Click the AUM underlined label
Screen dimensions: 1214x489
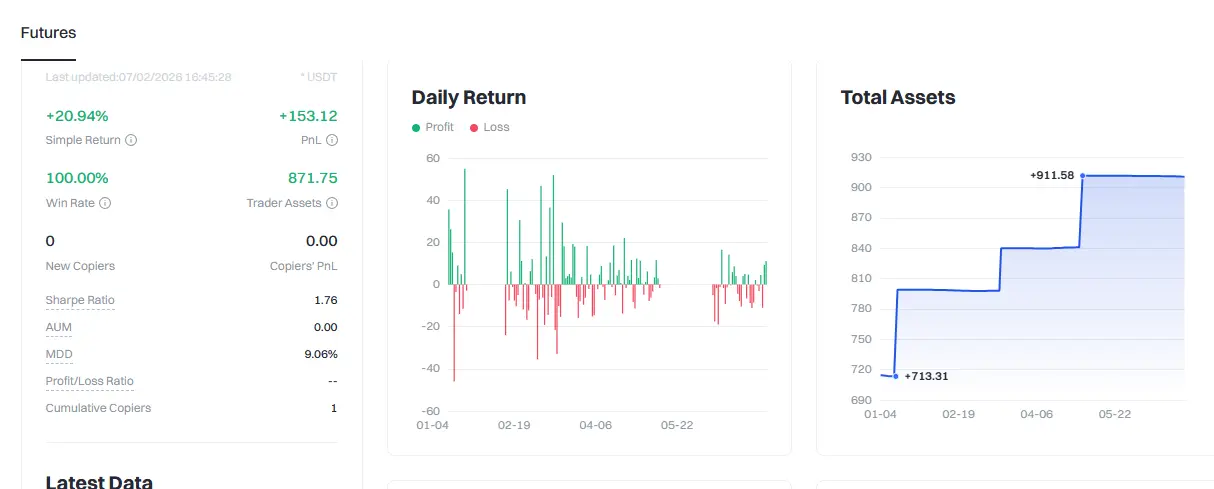pyautogui.click(x=59, y=327)
